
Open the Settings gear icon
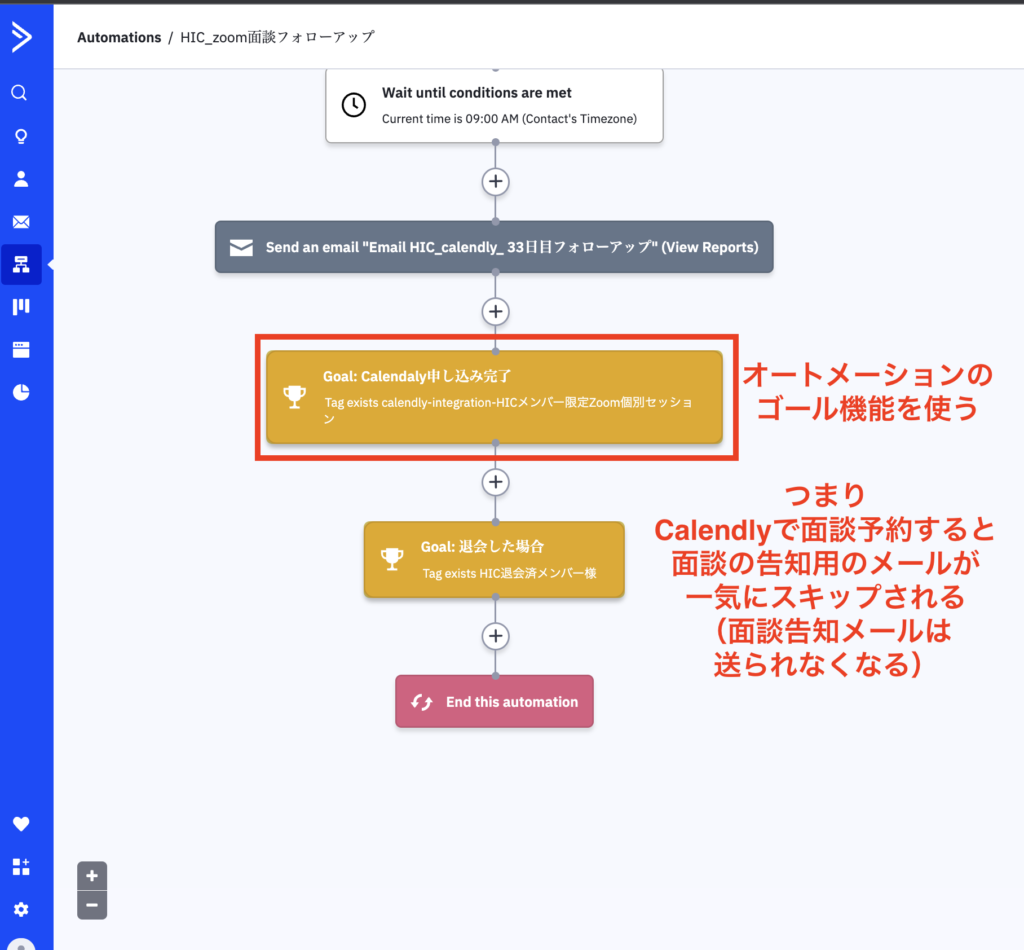coord(21,910)
